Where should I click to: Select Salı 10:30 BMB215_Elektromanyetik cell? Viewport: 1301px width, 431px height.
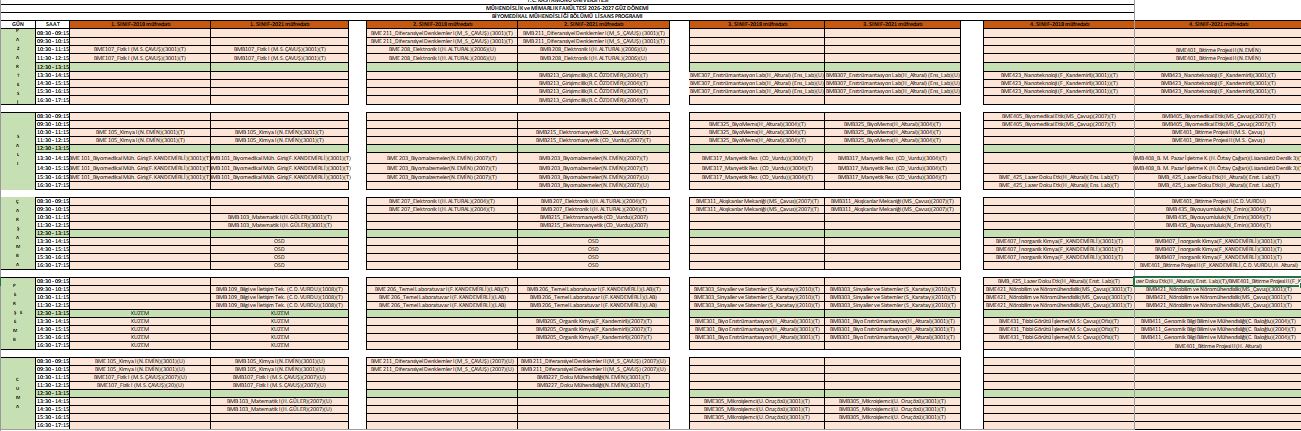click(x=593, y=132)
